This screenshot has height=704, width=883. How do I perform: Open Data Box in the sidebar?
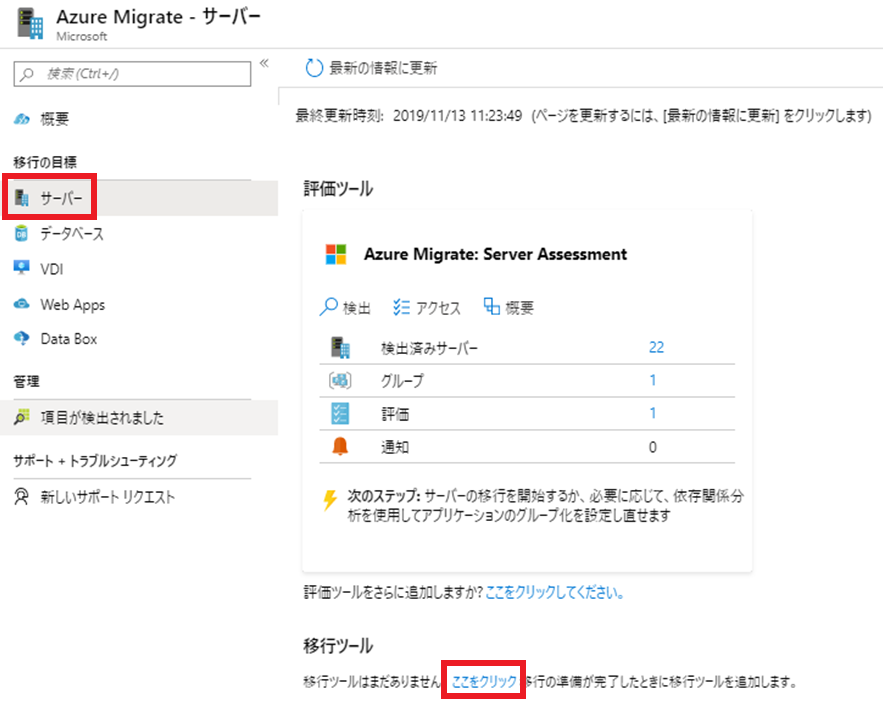coord(69,338)
